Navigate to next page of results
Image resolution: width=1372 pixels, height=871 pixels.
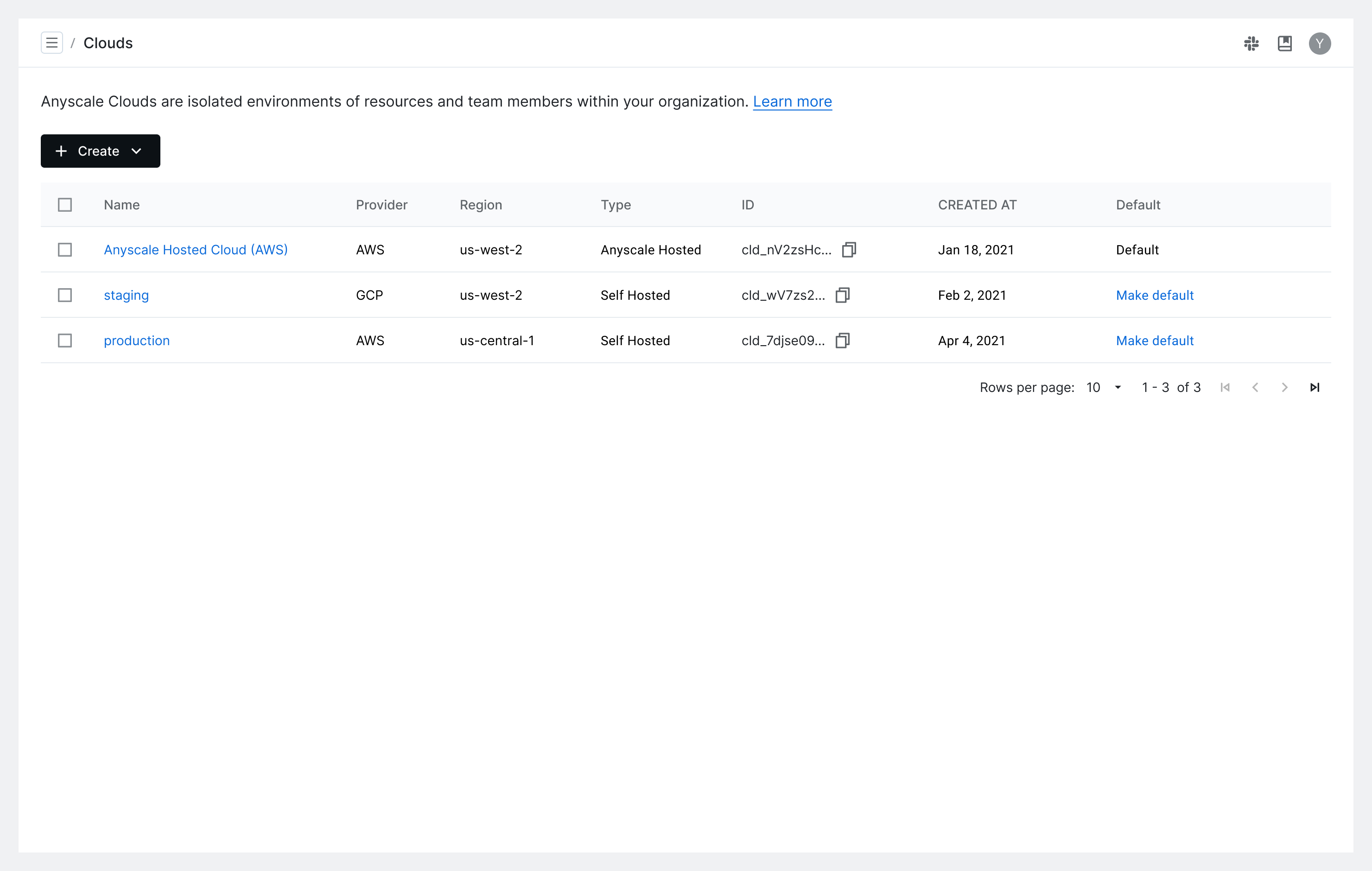[1285, 387]
